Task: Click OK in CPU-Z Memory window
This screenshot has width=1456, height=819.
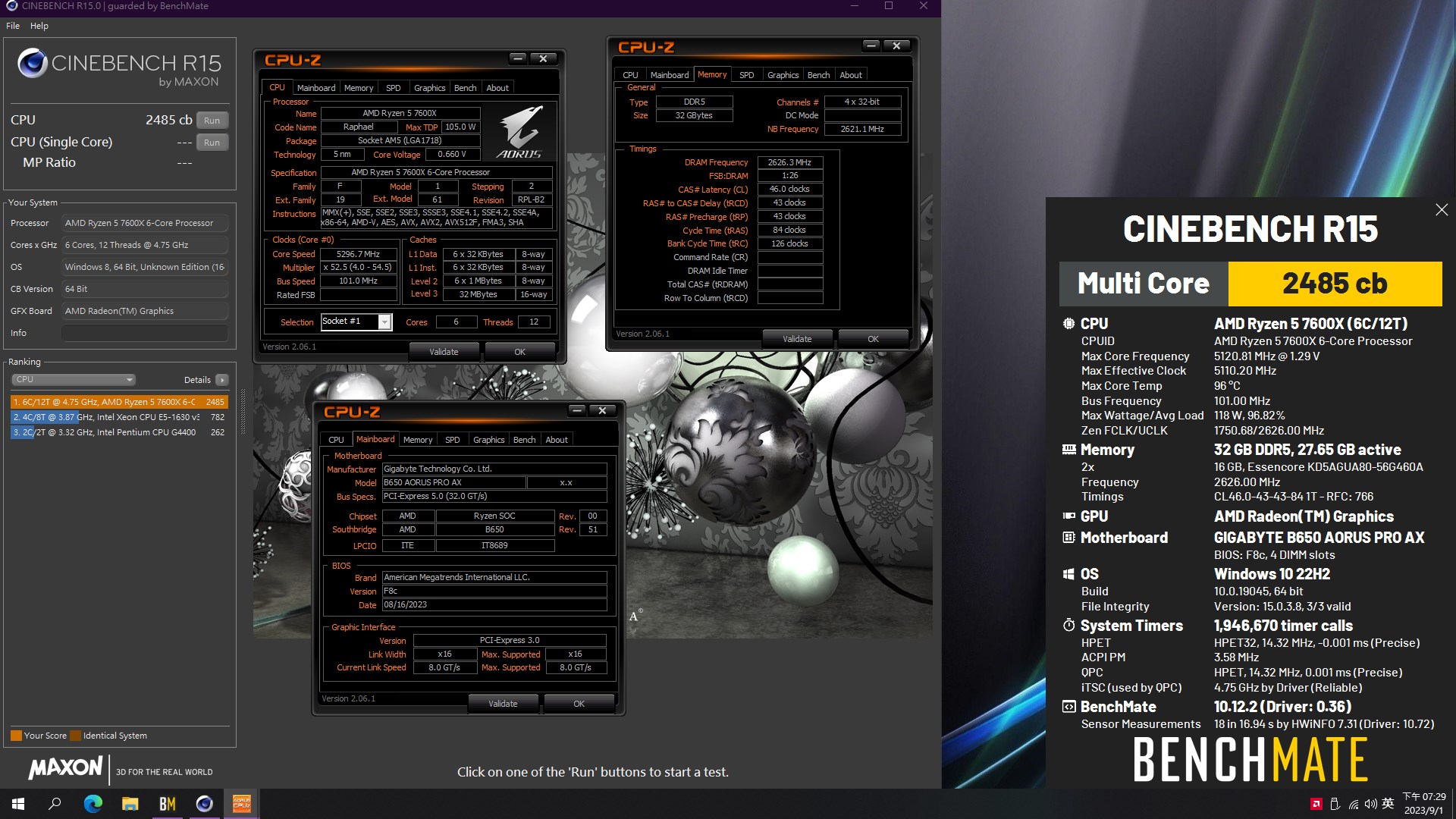Action: [x=873, y=339]
